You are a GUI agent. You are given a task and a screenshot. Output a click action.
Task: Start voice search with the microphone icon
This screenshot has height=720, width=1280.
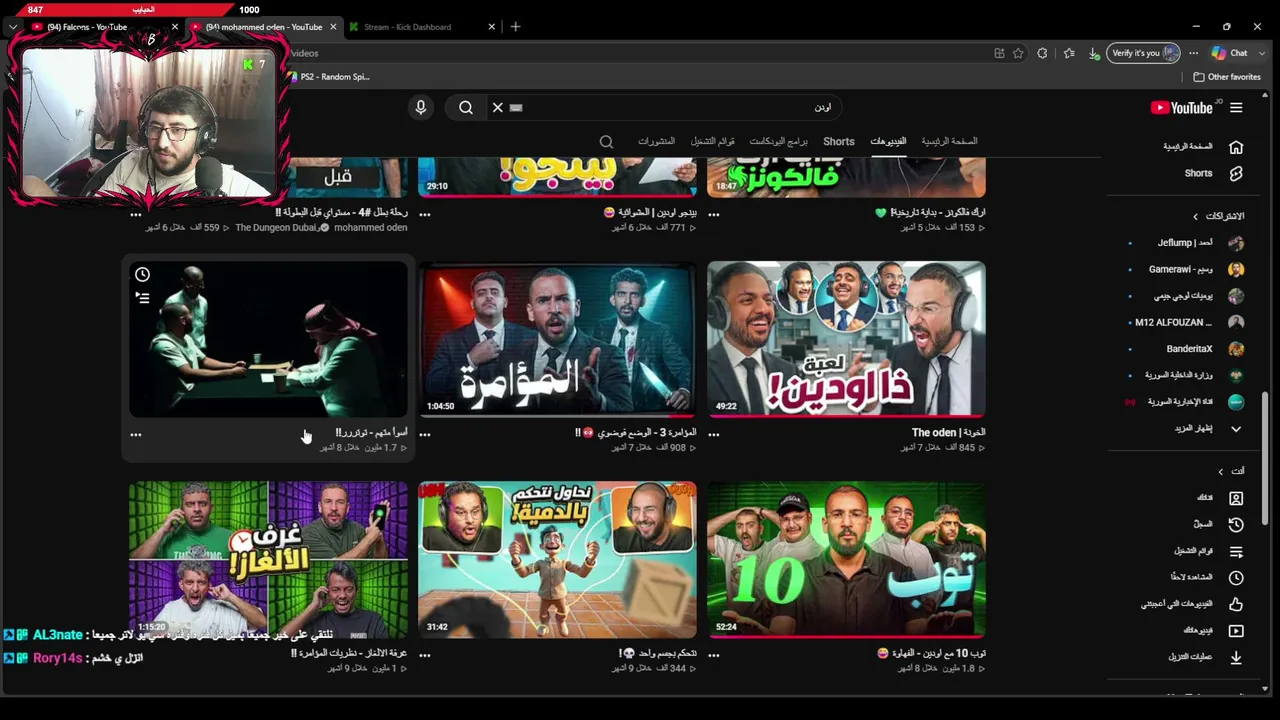(421, 107)
